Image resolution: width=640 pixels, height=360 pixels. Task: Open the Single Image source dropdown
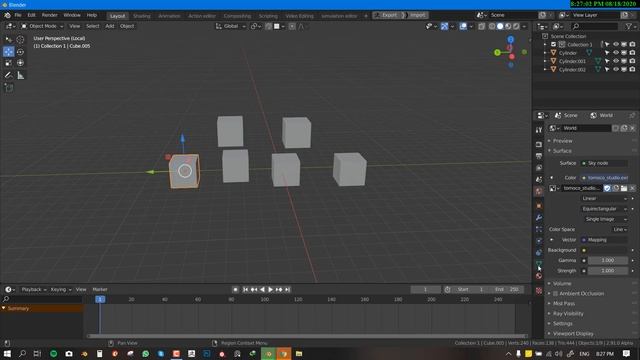(x=606, y=219)
